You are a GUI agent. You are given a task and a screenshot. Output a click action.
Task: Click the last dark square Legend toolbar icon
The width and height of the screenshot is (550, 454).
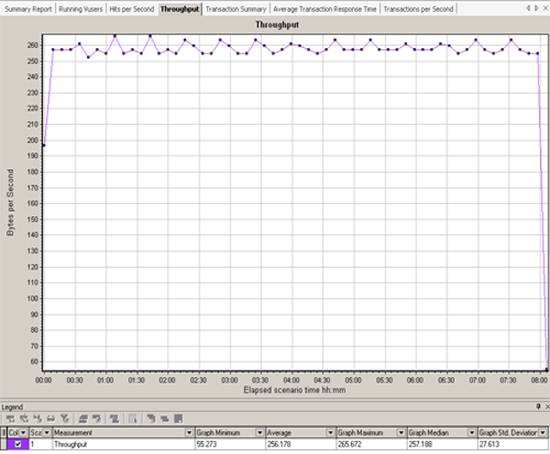pyautogui.click(x=178, y=419)
